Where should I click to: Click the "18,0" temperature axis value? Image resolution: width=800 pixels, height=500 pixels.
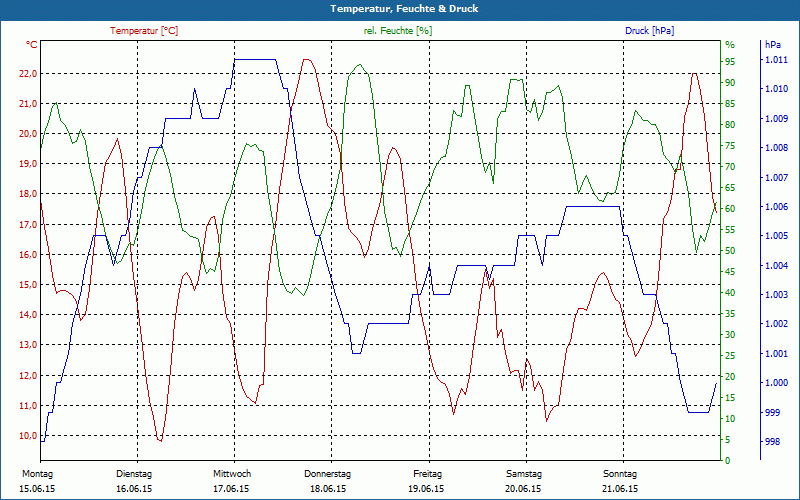[x=29, y=194]
